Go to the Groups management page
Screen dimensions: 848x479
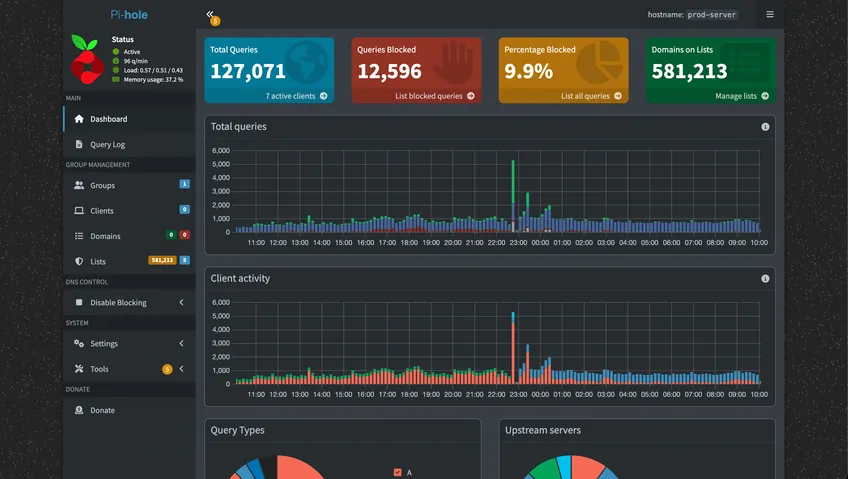tap(129, 185)
